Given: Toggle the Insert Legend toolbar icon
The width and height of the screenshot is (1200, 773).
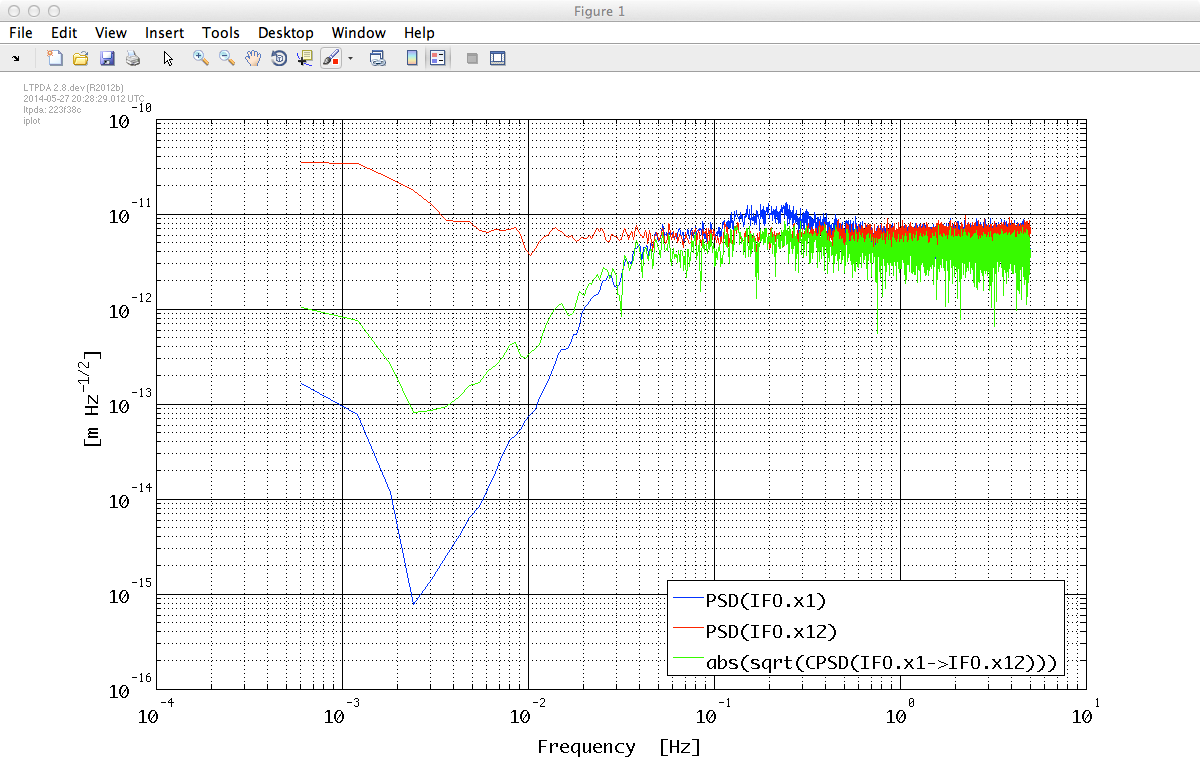Looking at the screenshot, I should point(437,58).
